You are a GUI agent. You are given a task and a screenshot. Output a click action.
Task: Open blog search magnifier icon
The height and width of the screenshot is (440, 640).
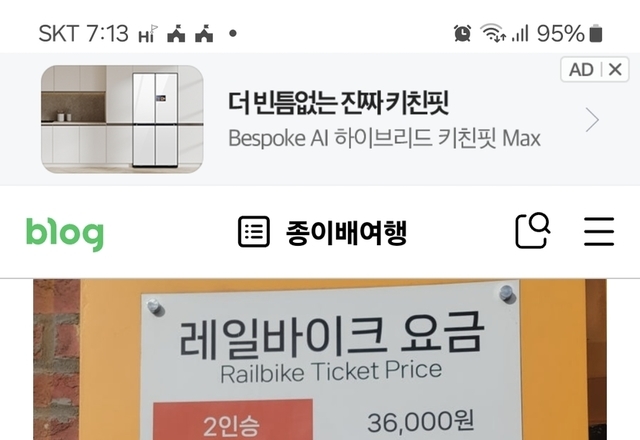533,231
